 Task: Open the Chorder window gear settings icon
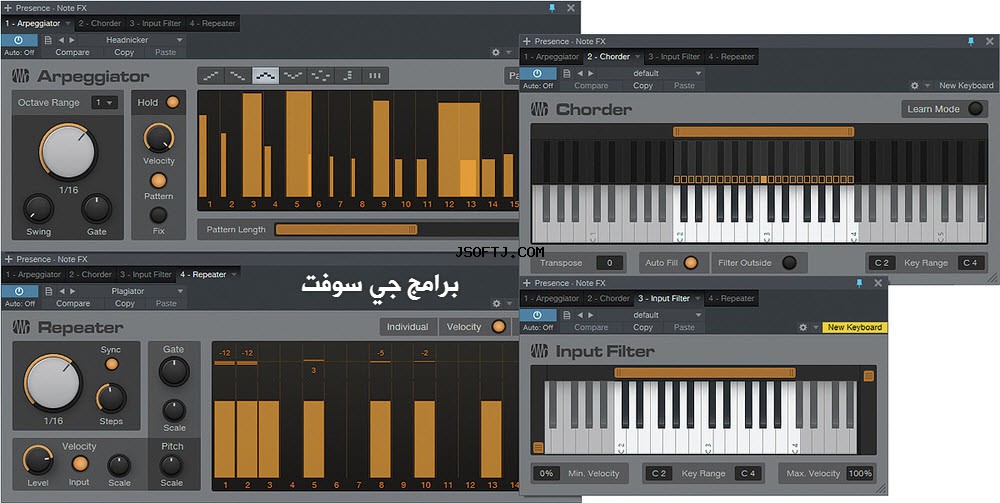click(x=914, y=85)
